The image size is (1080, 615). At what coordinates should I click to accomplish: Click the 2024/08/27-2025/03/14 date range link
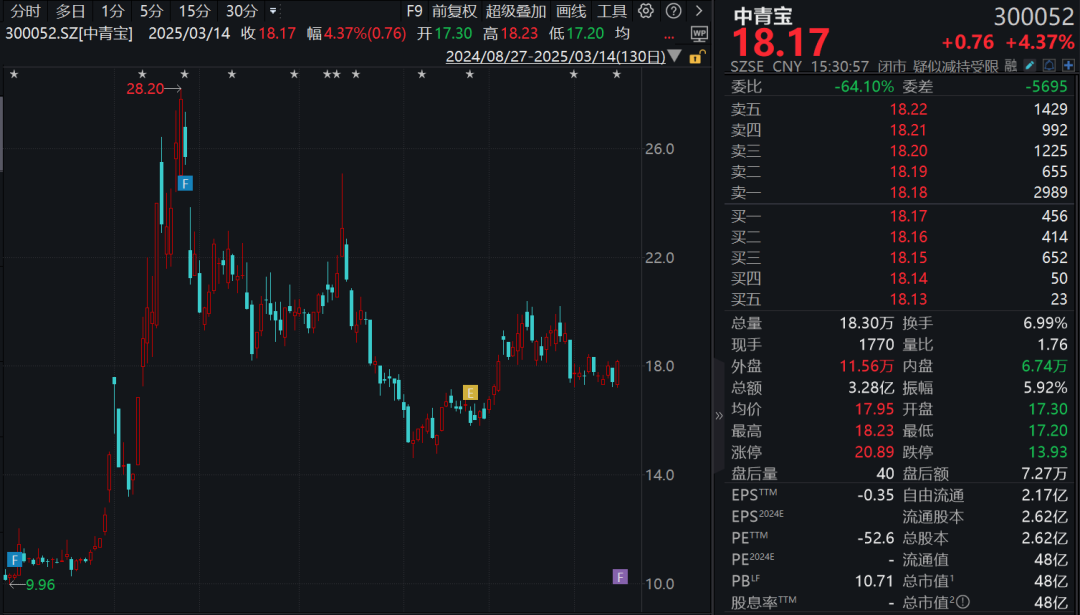click(555, 56)
